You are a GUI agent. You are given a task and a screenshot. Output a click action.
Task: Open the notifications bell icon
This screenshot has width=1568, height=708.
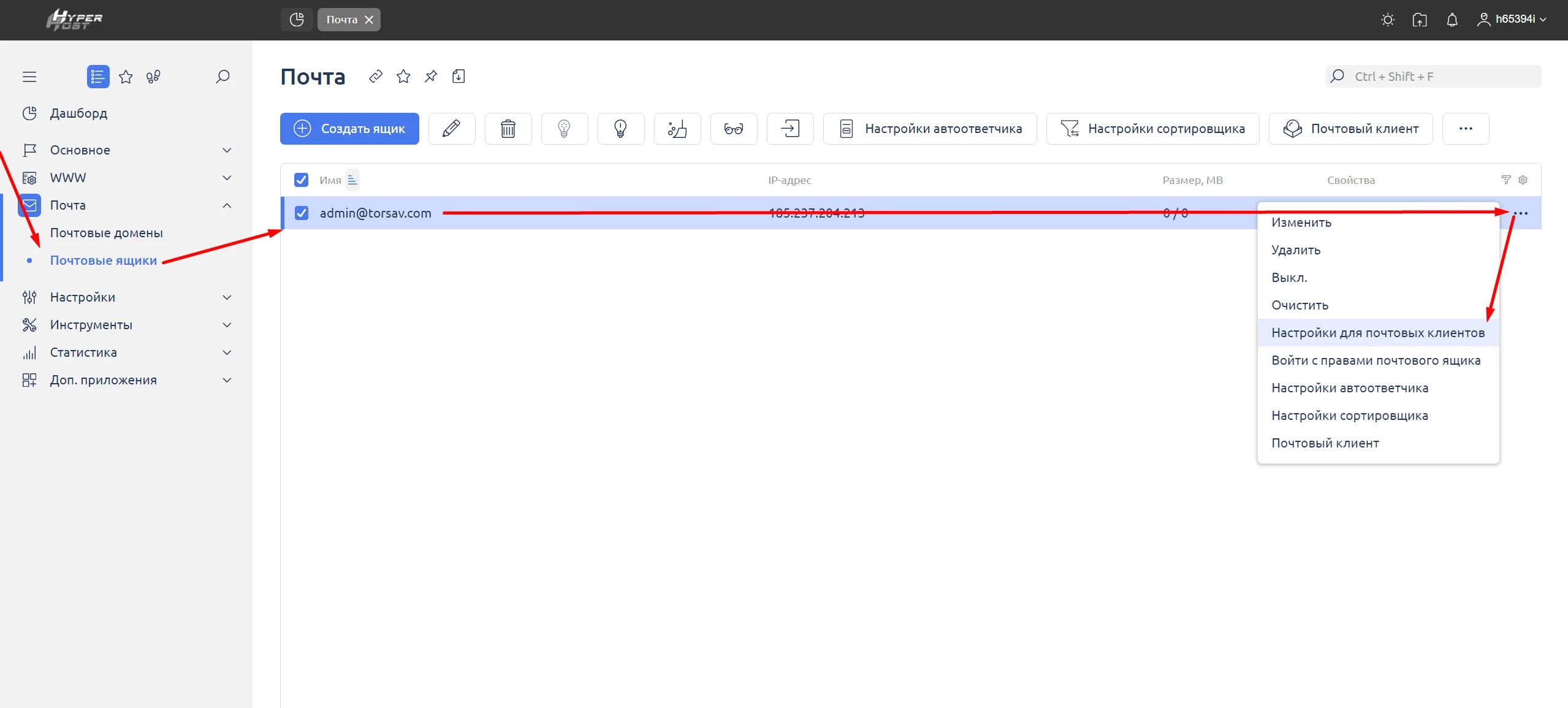(1452, 20)
